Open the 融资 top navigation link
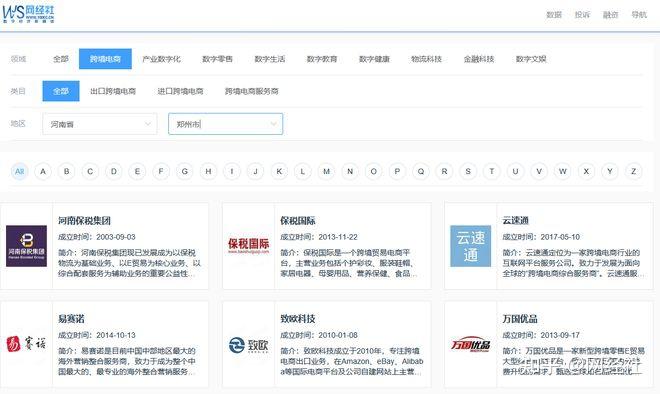The width and height of the screenshot is (660, 394). tap(610, 15)
